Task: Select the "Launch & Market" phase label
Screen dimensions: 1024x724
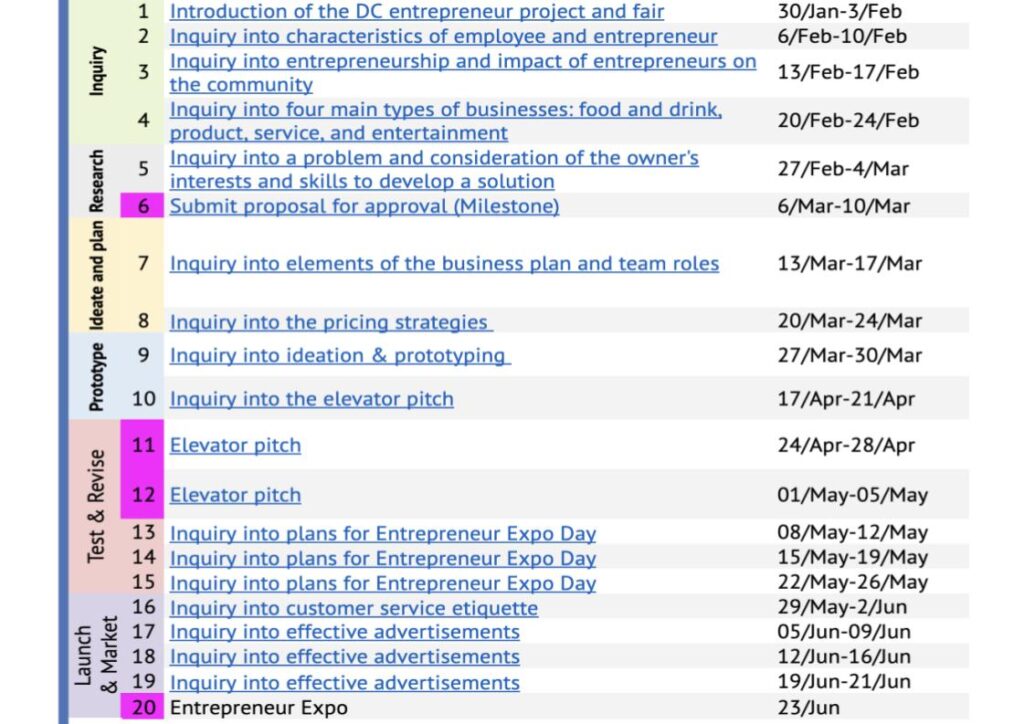Action: (97, 656)
